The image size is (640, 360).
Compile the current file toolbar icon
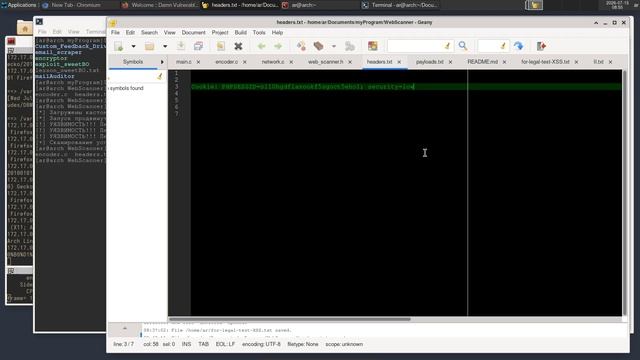[x=301, y=46]
